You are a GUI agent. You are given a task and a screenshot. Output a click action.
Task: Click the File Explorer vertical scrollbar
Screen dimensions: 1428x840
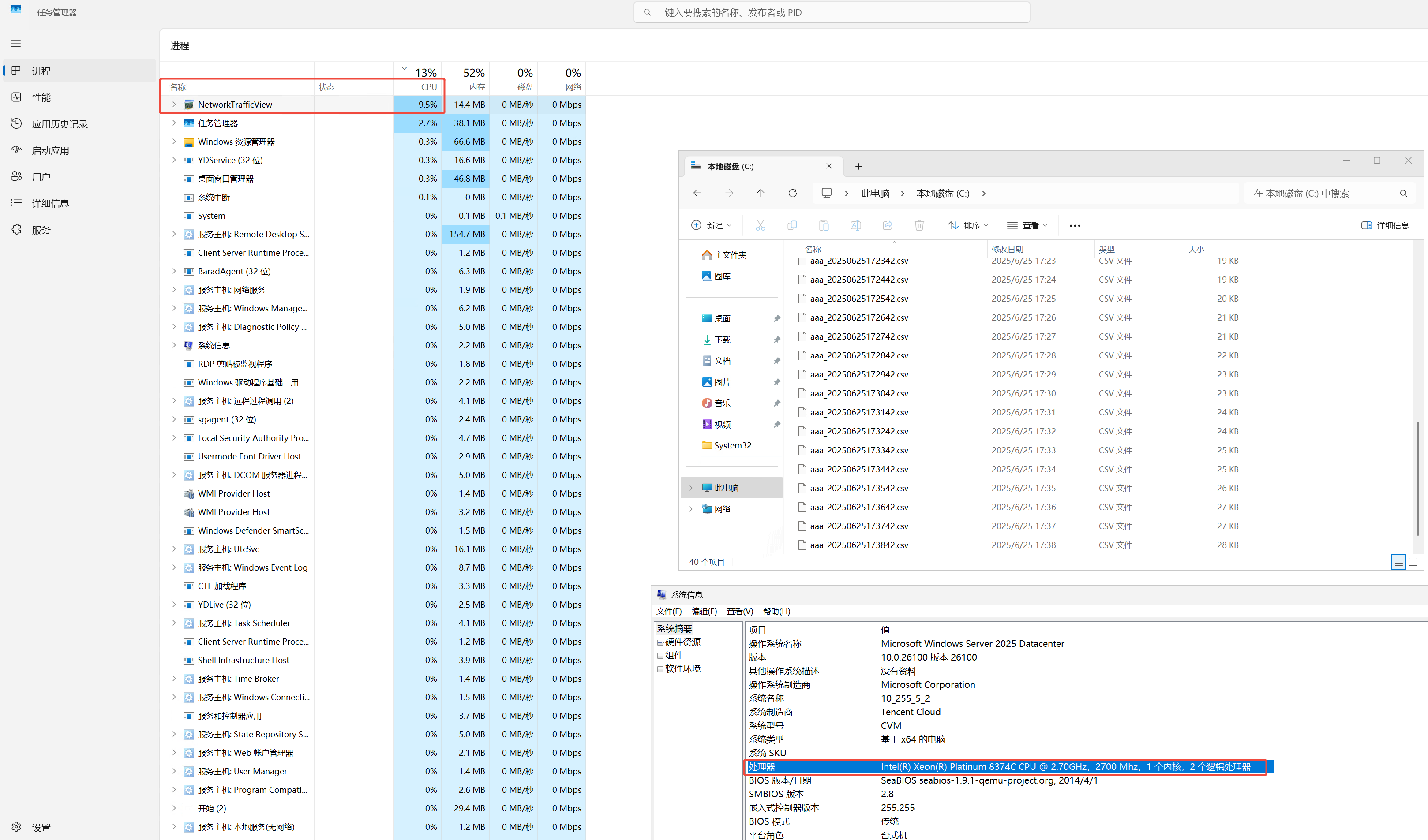1417,478
